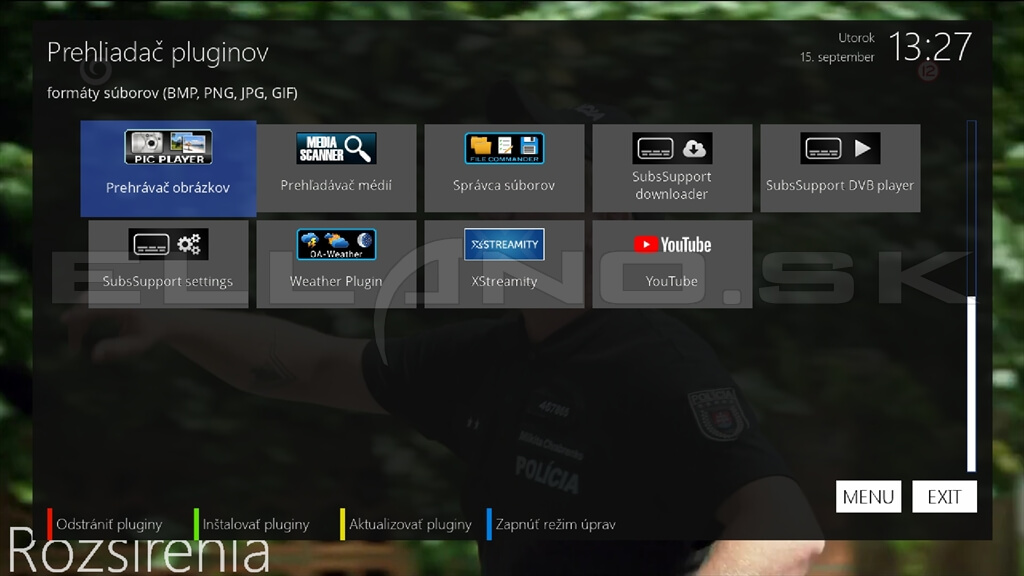Image resolution: width=1024 pixels, height=576 pixels.
Task: Launch the File Commander icon
Action: [504, 148]
